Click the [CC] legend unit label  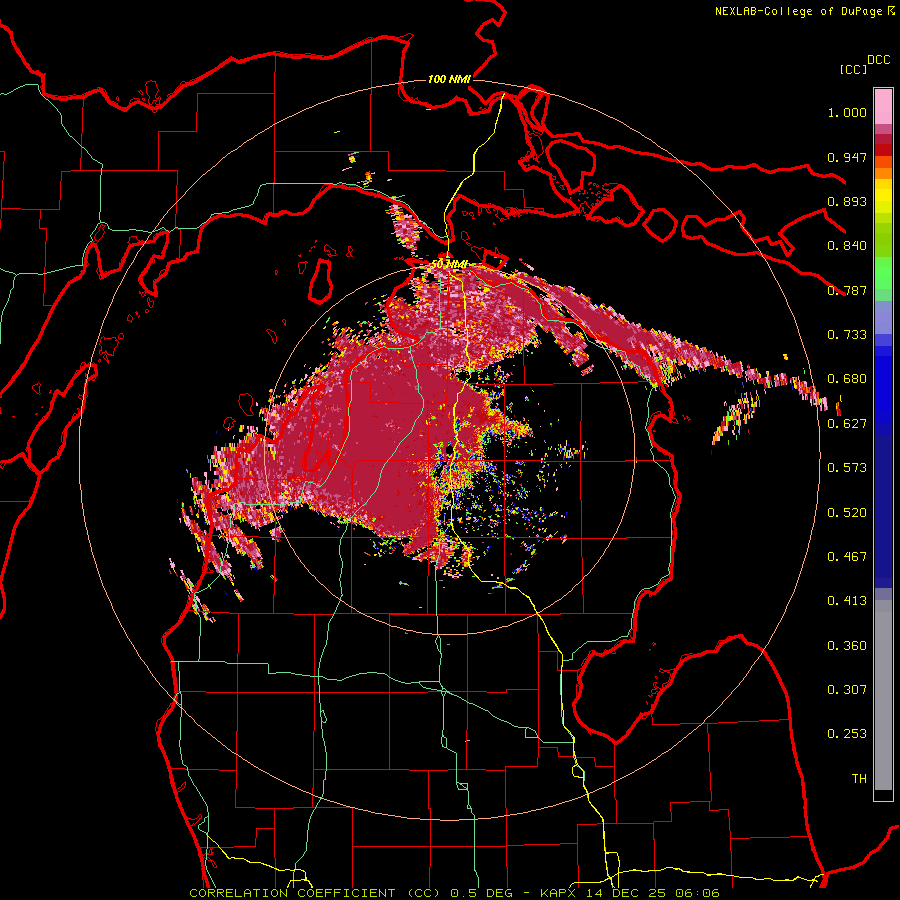(x=853, y=69)
